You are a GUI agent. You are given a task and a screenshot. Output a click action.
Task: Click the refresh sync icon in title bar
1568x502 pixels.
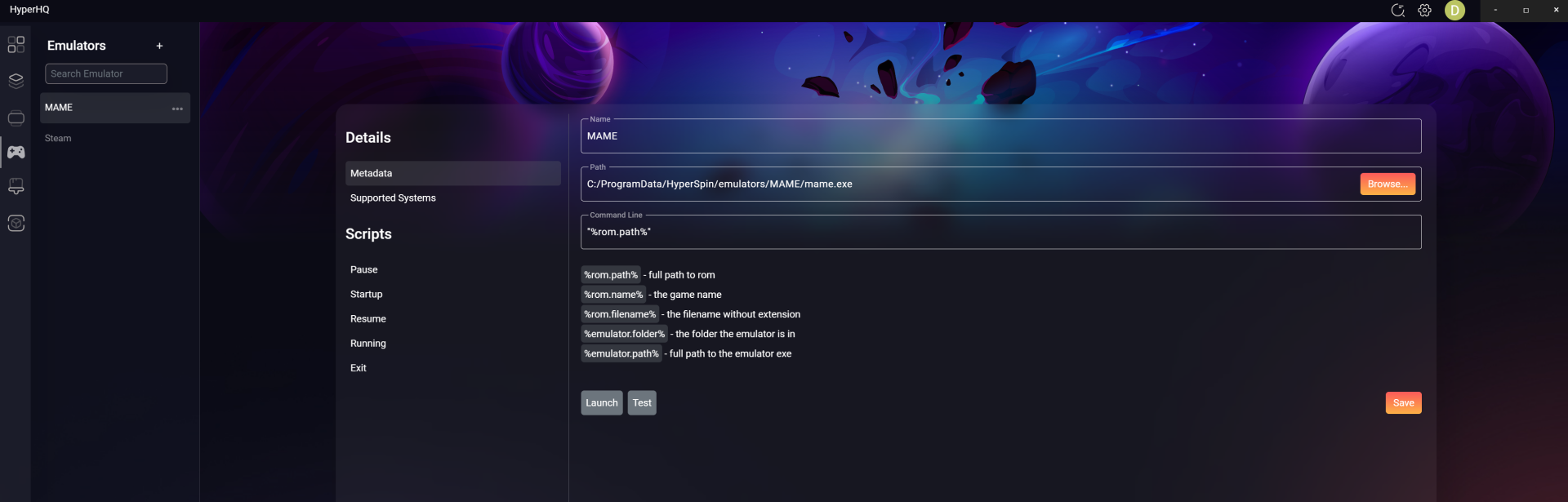(1397, 10)
